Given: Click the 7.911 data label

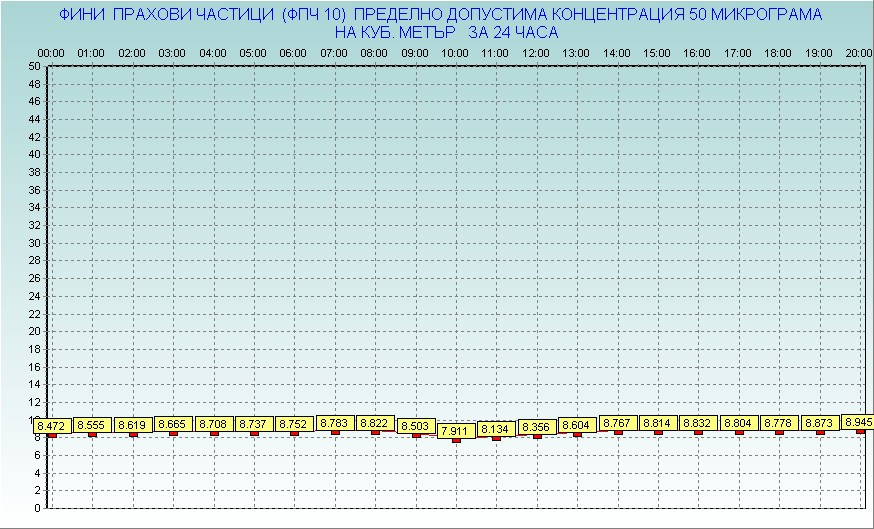Looking at the screenshot, I should [x=456, y=430].
